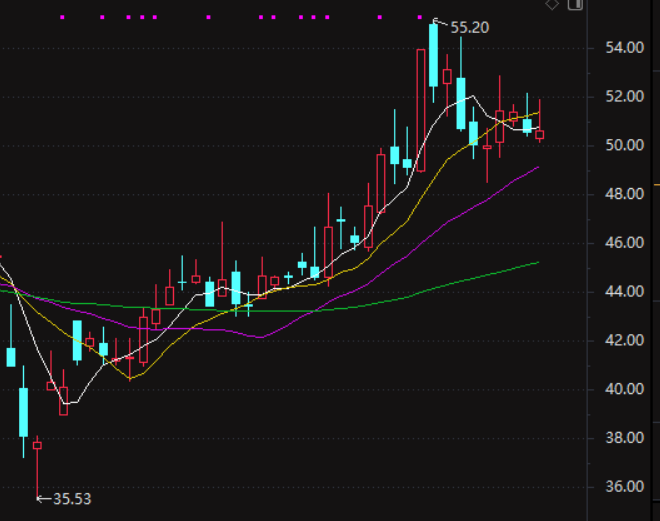Select the 50.00 price axis label
This screenshot has width=660, height=521.
click(625, 146)
